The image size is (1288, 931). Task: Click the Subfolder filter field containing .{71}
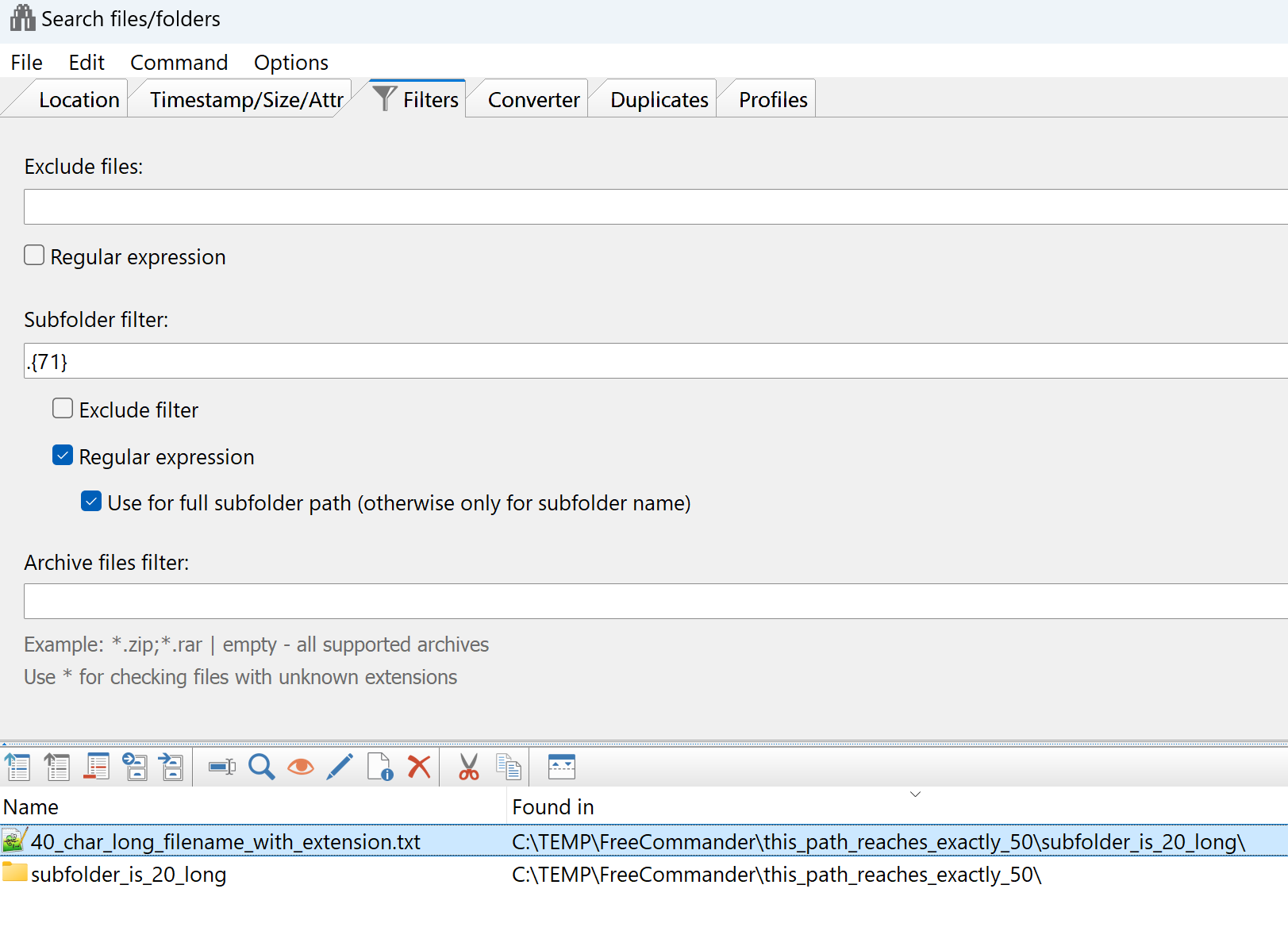click(x=656, y=361)
